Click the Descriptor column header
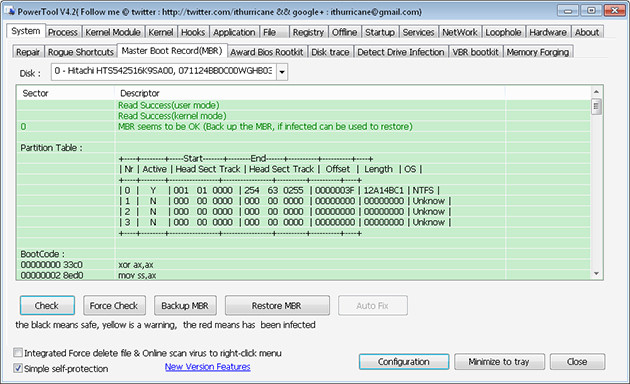Image resolution: width=630 pixels, height=384 pixels. (310, 93)
